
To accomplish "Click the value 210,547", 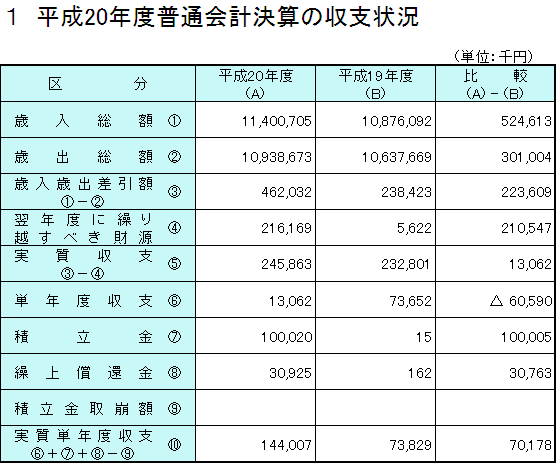I will click(526, 228).
